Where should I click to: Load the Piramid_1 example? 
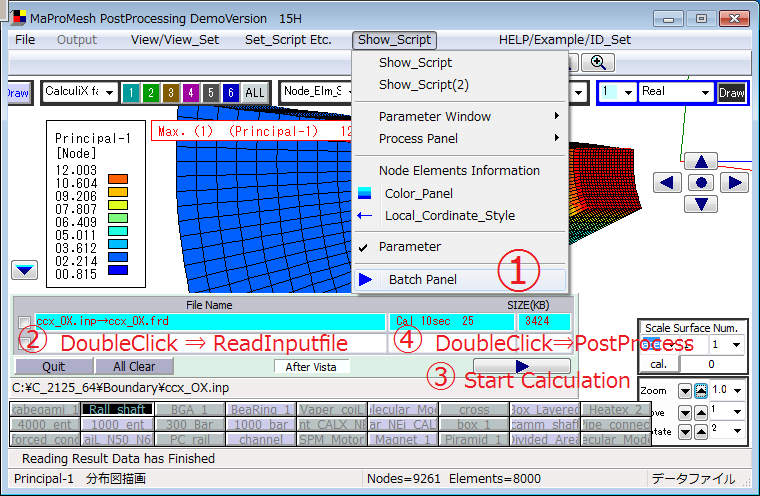474,440
